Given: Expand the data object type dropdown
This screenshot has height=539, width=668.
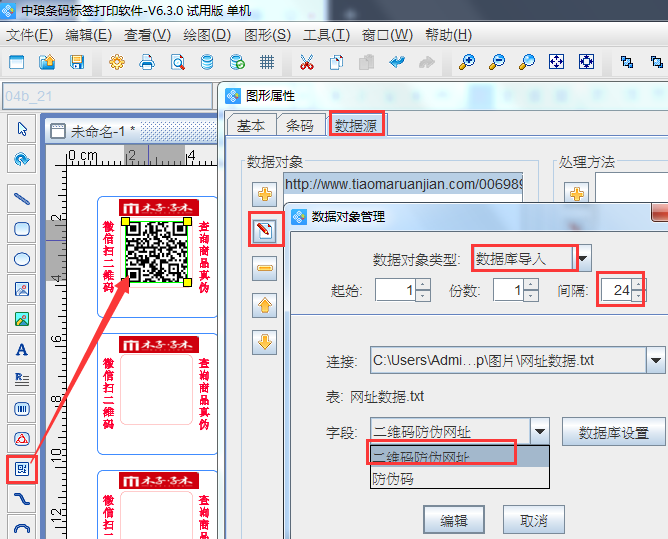Looking at the screenshot, I should click(584, 258).
